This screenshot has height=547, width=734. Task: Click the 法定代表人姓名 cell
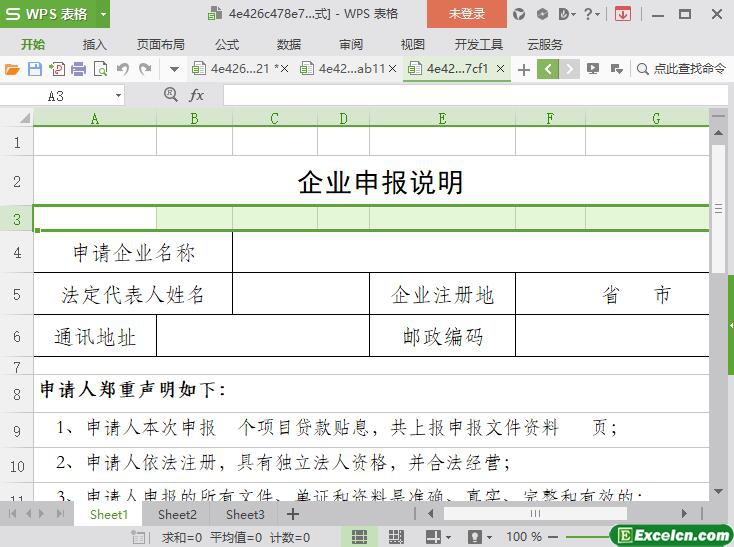click(133, 294)
